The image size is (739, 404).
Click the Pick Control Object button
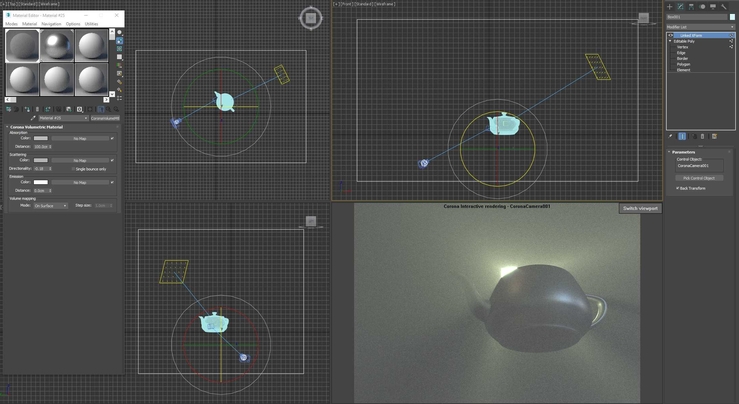699,178
